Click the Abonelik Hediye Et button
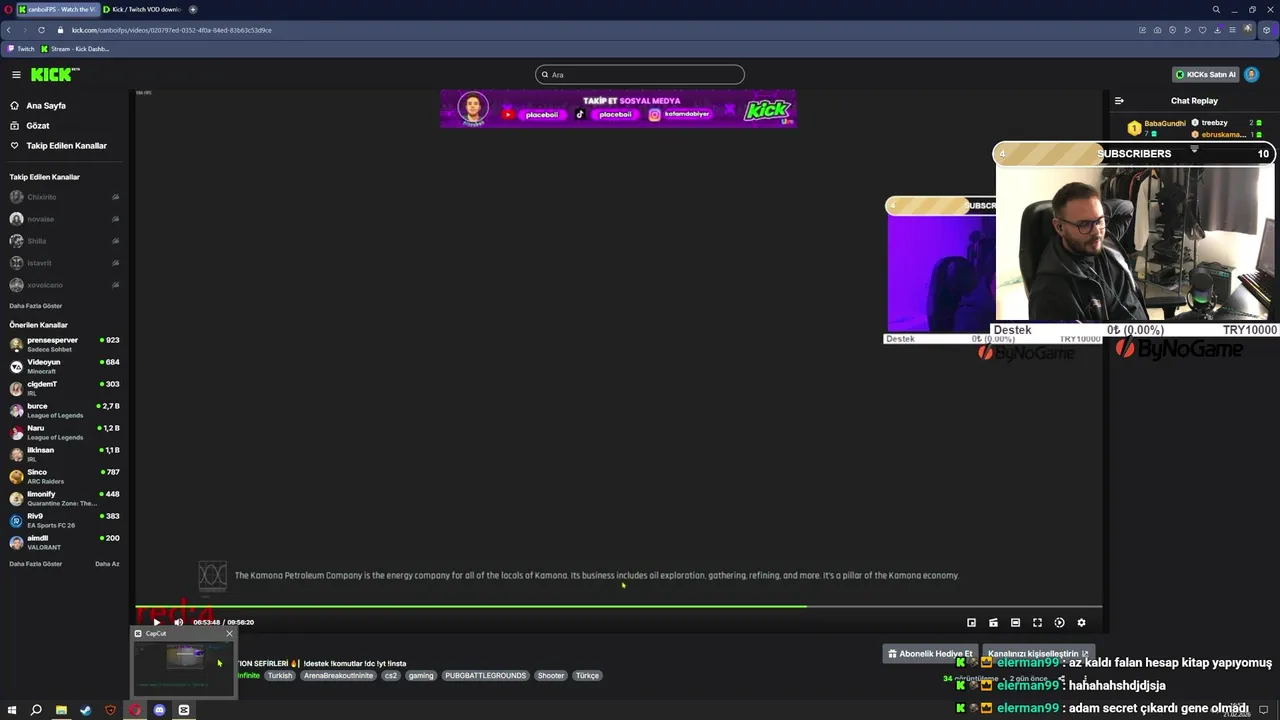The height and width of the screenshot is (720, 1280). [x=930, y=653]
